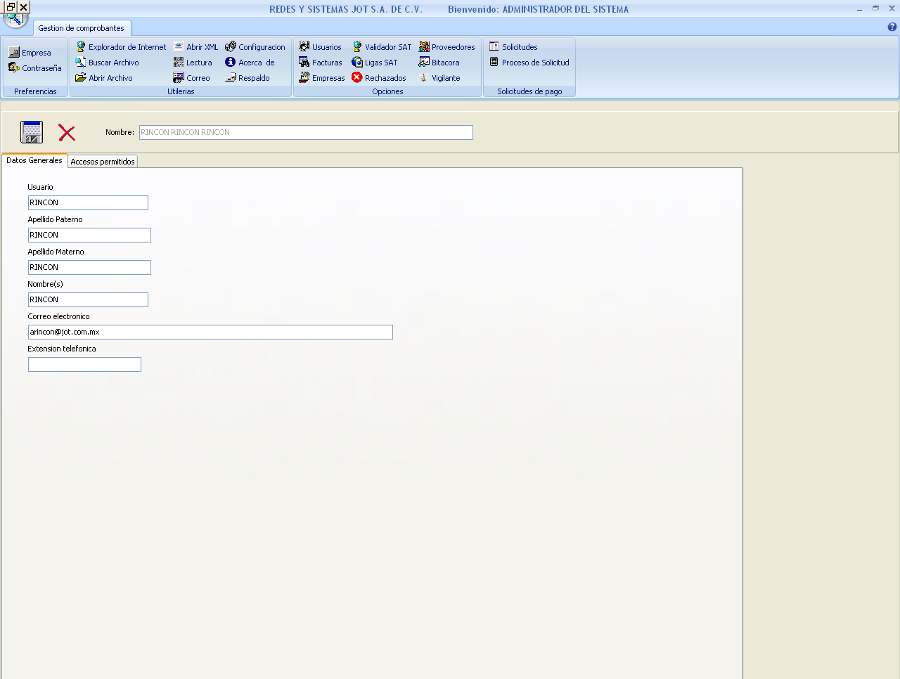Click the save record icon
This screenshot has width=900, height=679.
click(31, 132)
